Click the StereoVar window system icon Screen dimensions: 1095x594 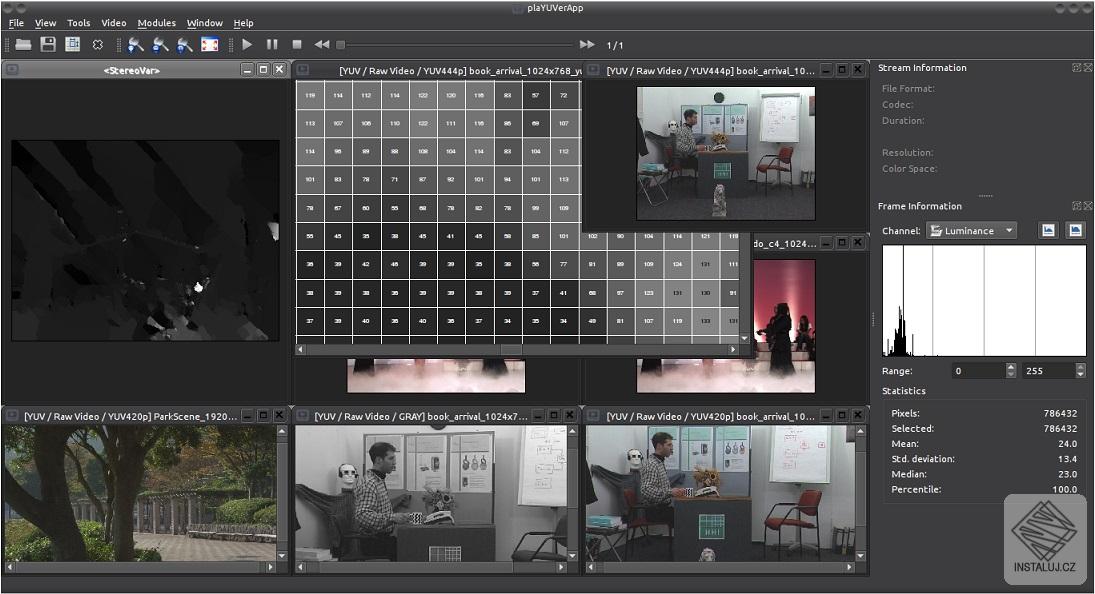[x=12, y=70]
